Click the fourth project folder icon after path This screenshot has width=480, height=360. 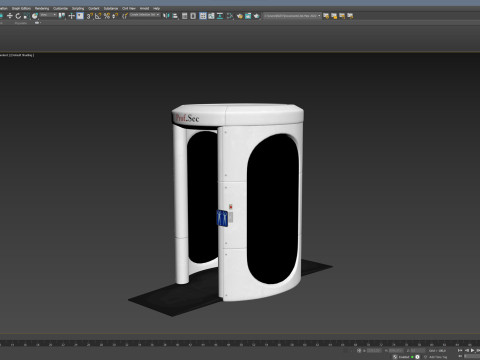(x=350, y=16)
